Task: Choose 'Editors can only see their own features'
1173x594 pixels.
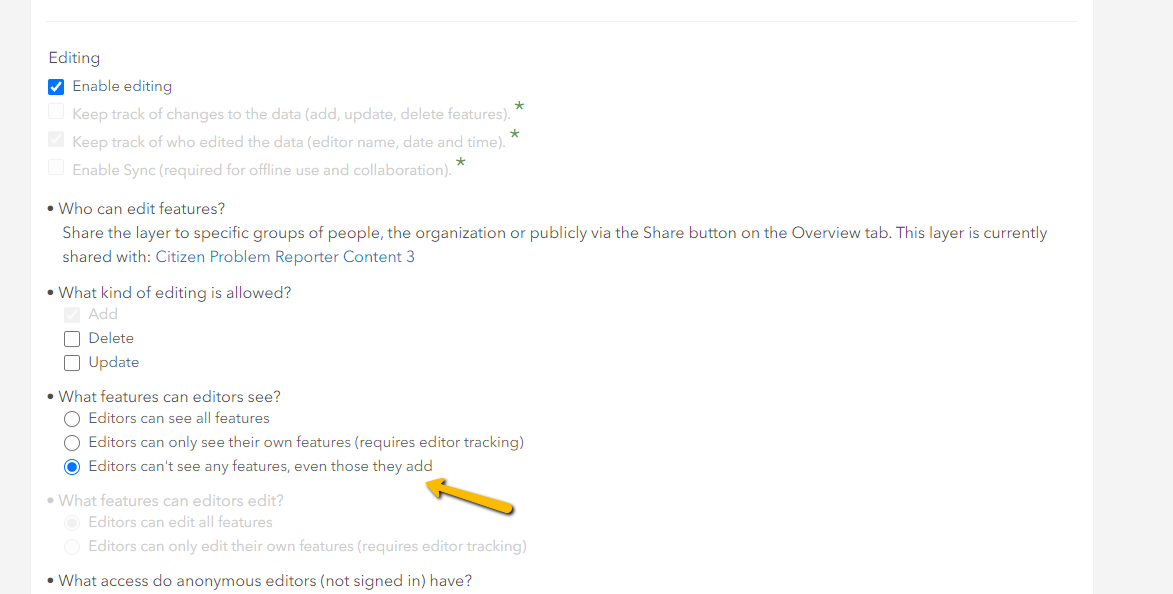Action: (x=71, y=442)
